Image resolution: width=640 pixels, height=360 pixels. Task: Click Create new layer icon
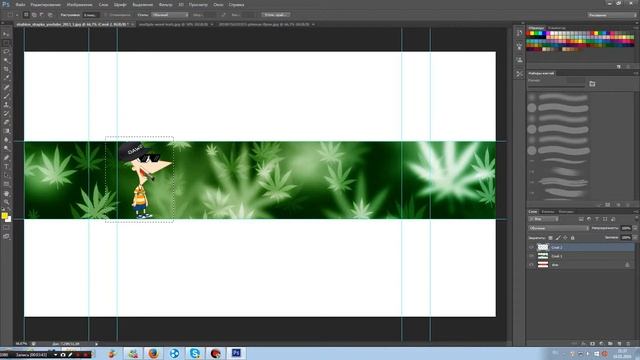(619, 344)
